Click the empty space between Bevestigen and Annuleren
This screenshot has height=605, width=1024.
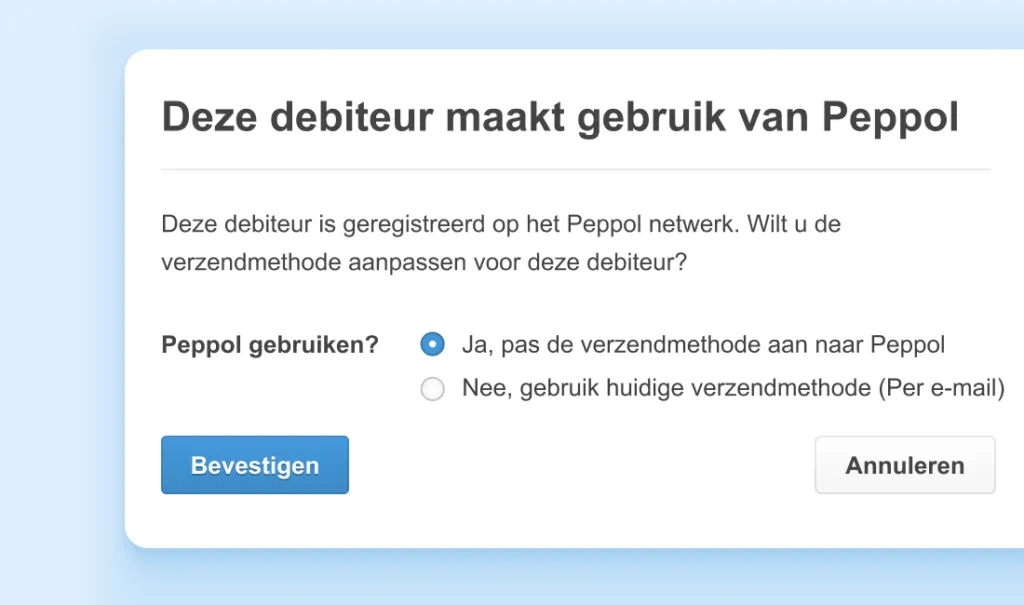click(580, 465)
